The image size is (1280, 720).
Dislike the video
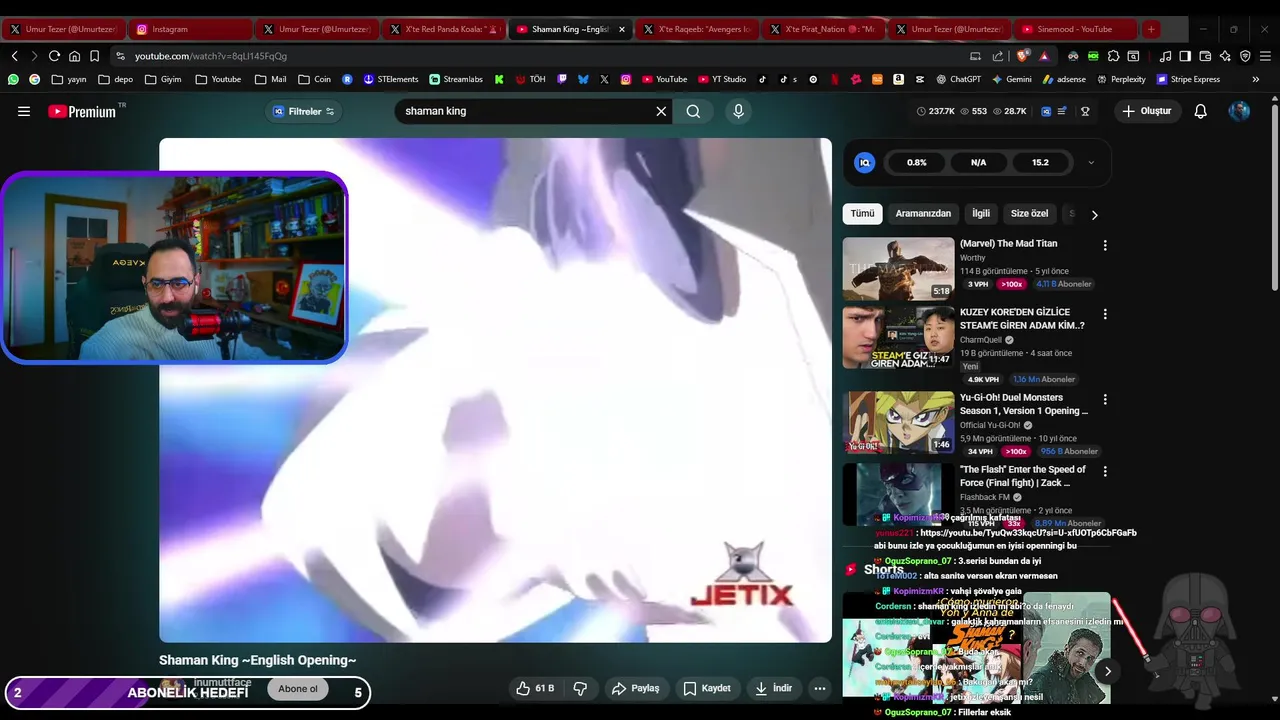click(x=580, y=688)
